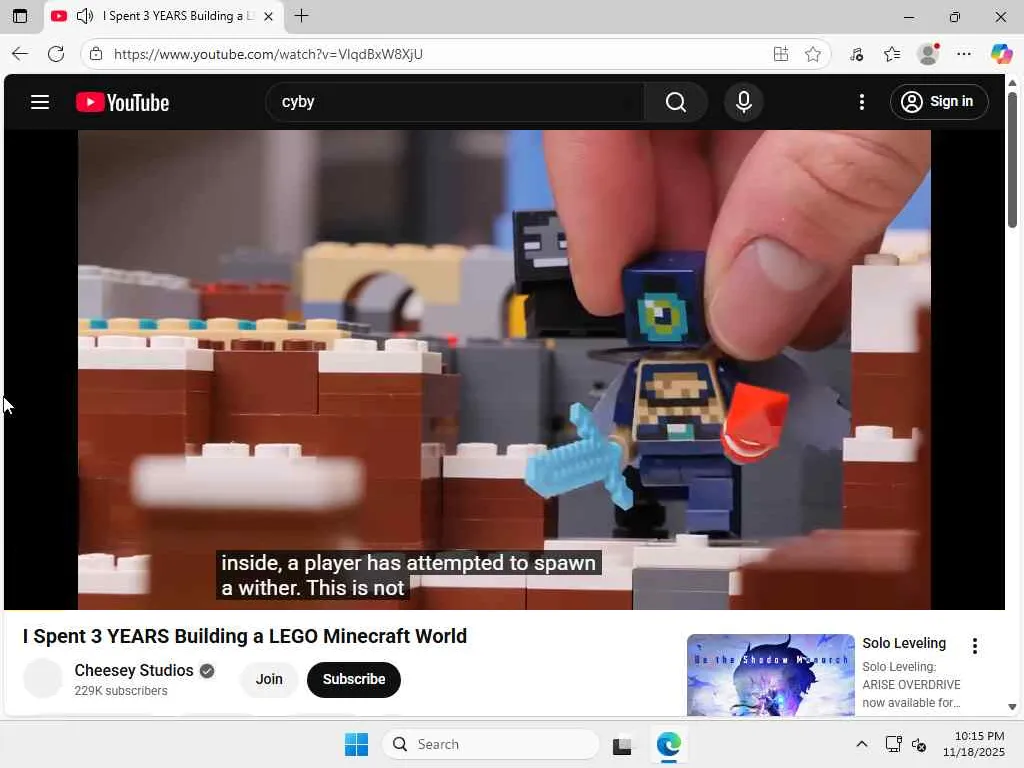Start voice search with microphone icon
The width and height of the screenshot is (1024, 768).
[x=743, y=102]
